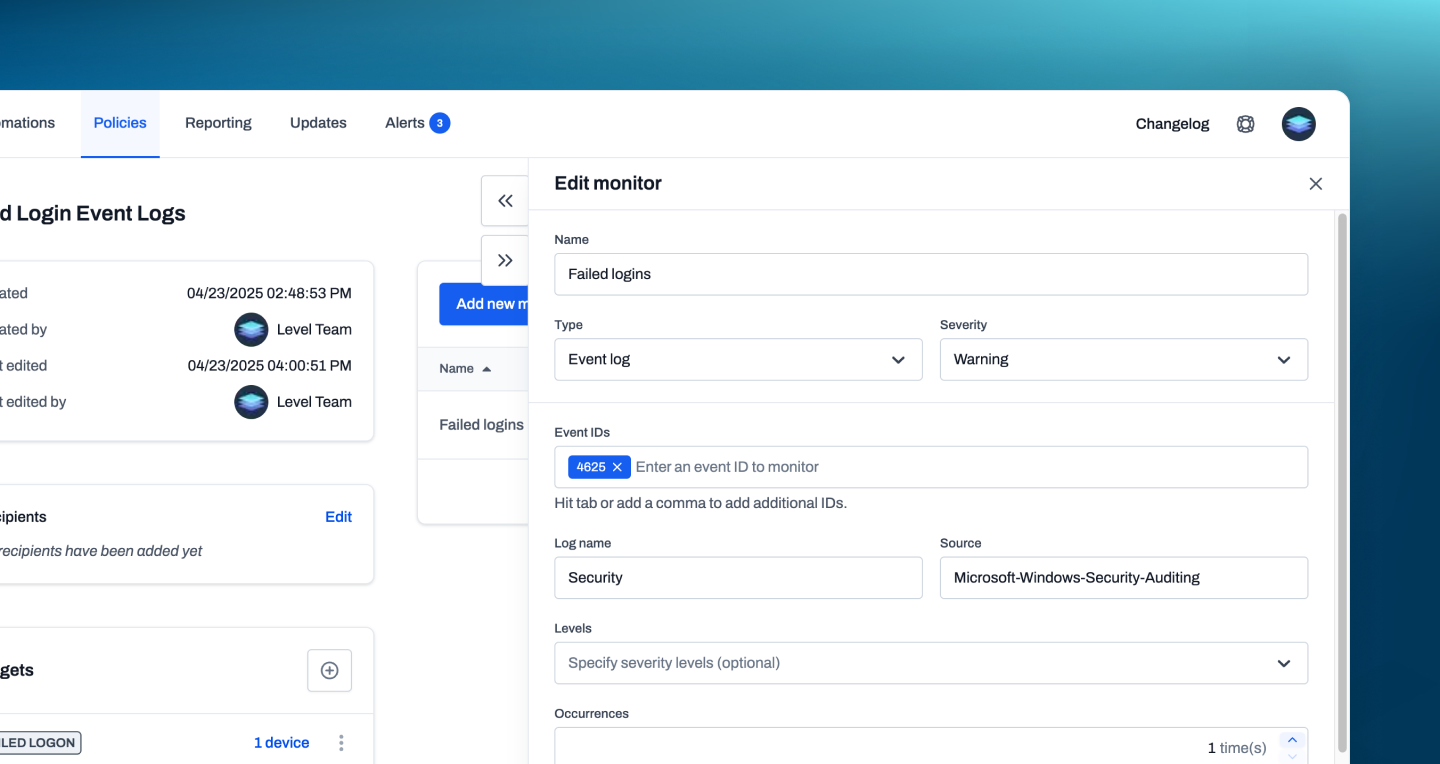Close the Edit monitor panel
Image resolution: width=1440 pixels, height=764 pixels.
tap(1315, 184)
